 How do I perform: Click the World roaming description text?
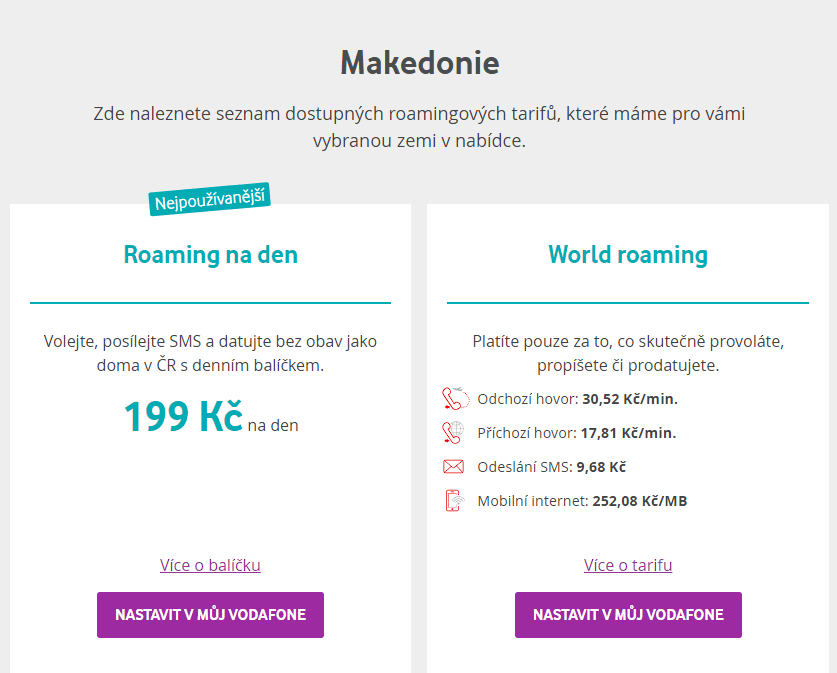click(x=628, y=353)
